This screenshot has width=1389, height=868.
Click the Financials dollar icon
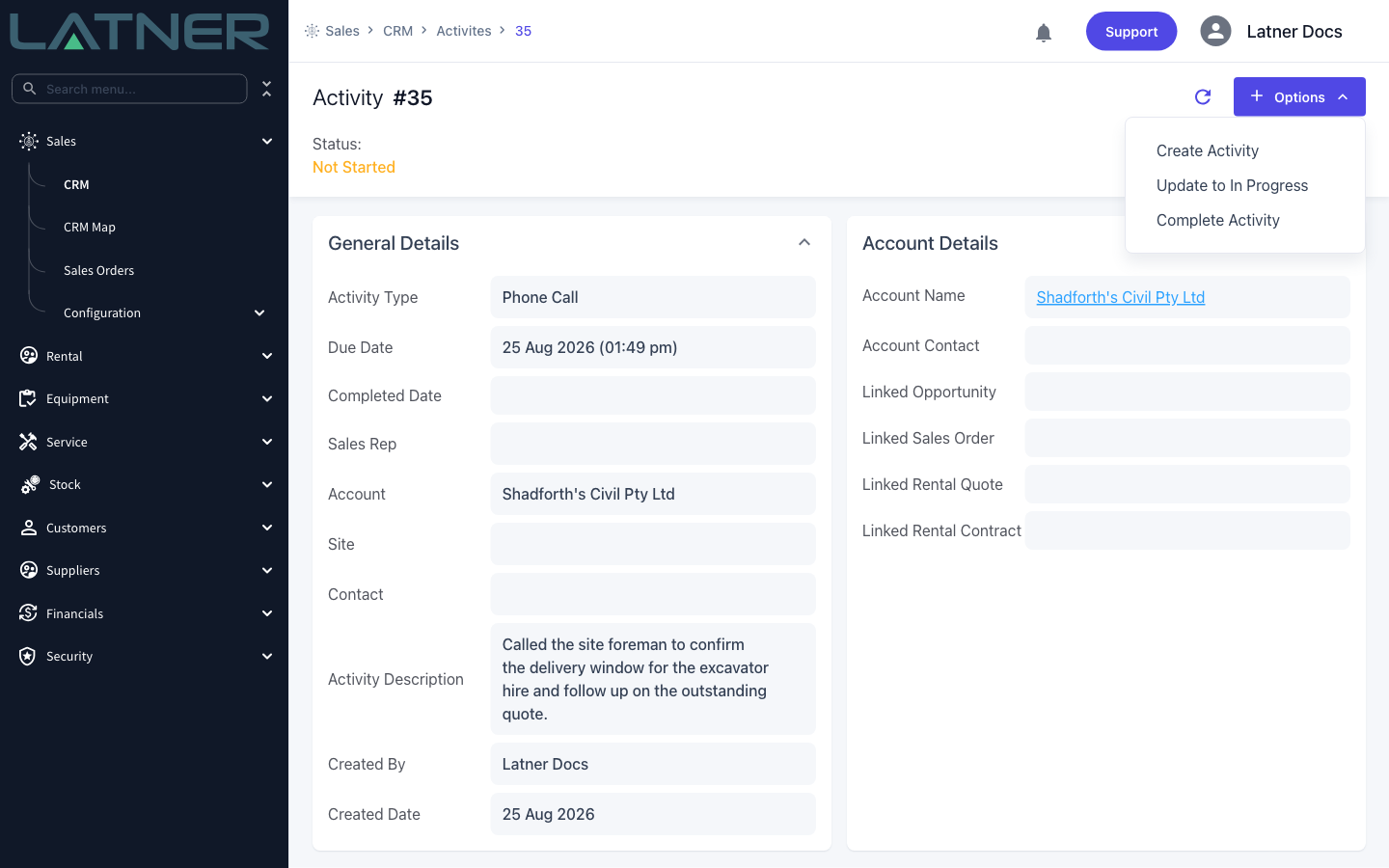click(29, 613)
